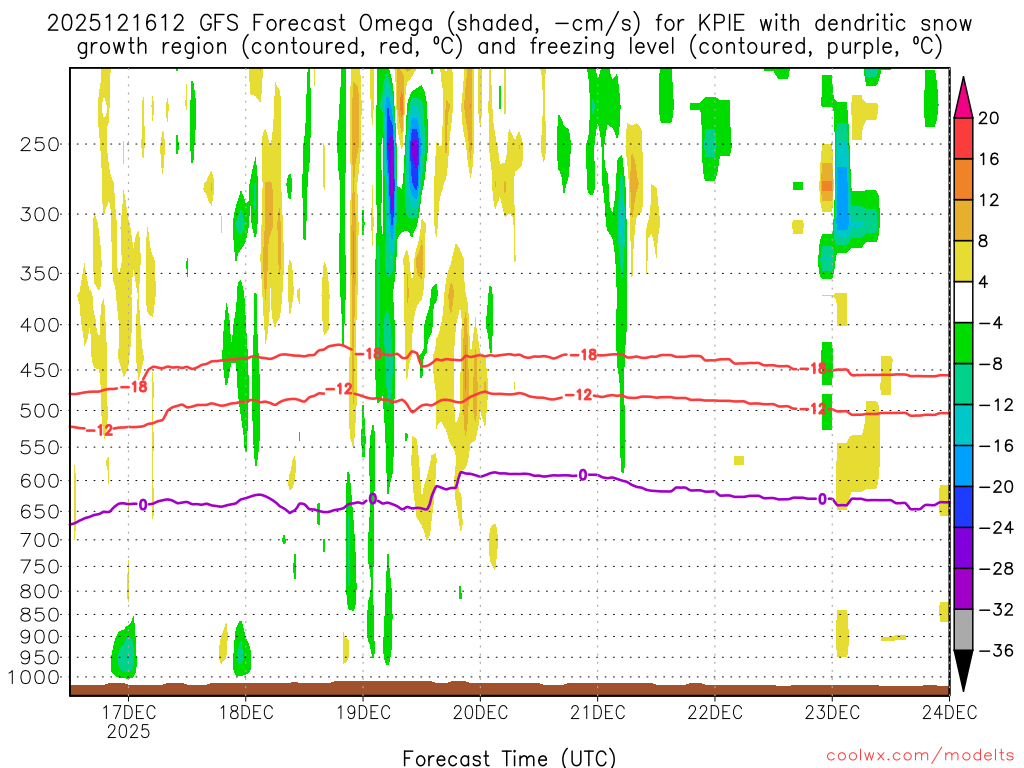Click the 700 pressure level label
Screen dimensions: 1024x768
40,540
